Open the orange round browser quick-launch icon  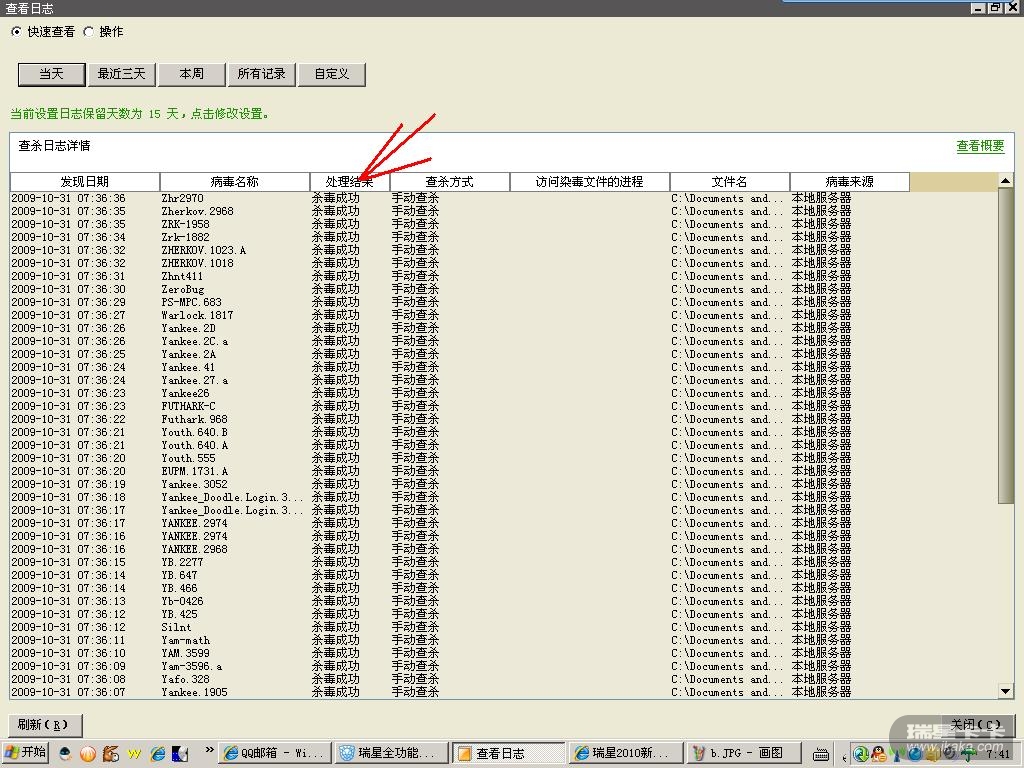[88, 754]
